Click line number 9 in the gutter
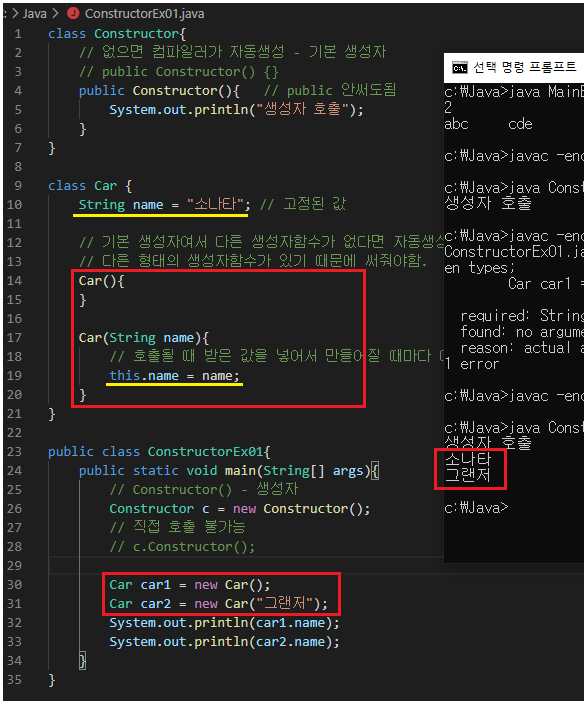Image resolution: width=588 pixels, height=704 pixels. (18, 185)
